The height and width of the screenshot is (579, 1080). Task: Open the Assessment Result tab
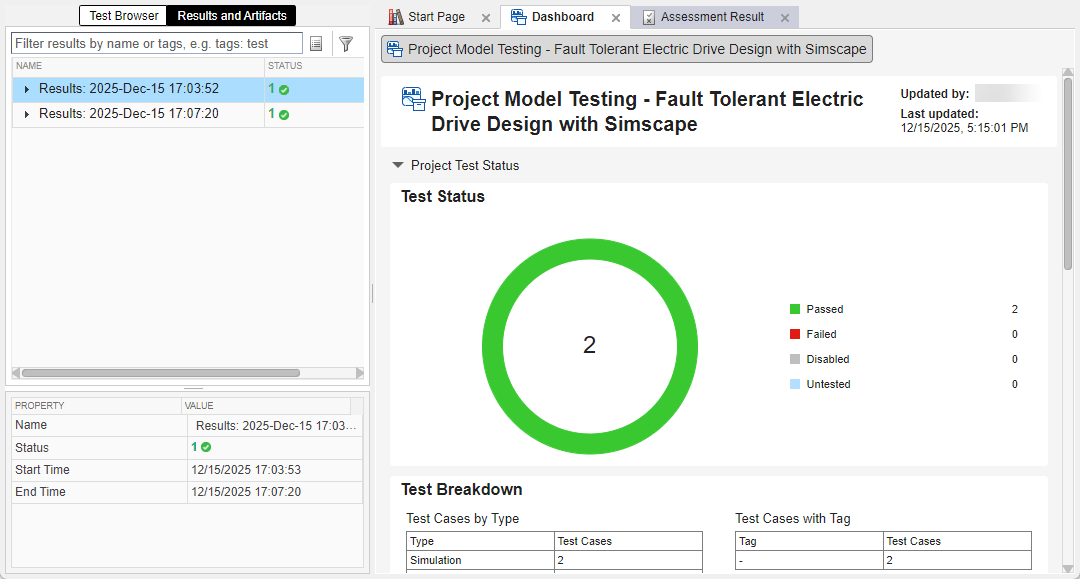(712, 16)
